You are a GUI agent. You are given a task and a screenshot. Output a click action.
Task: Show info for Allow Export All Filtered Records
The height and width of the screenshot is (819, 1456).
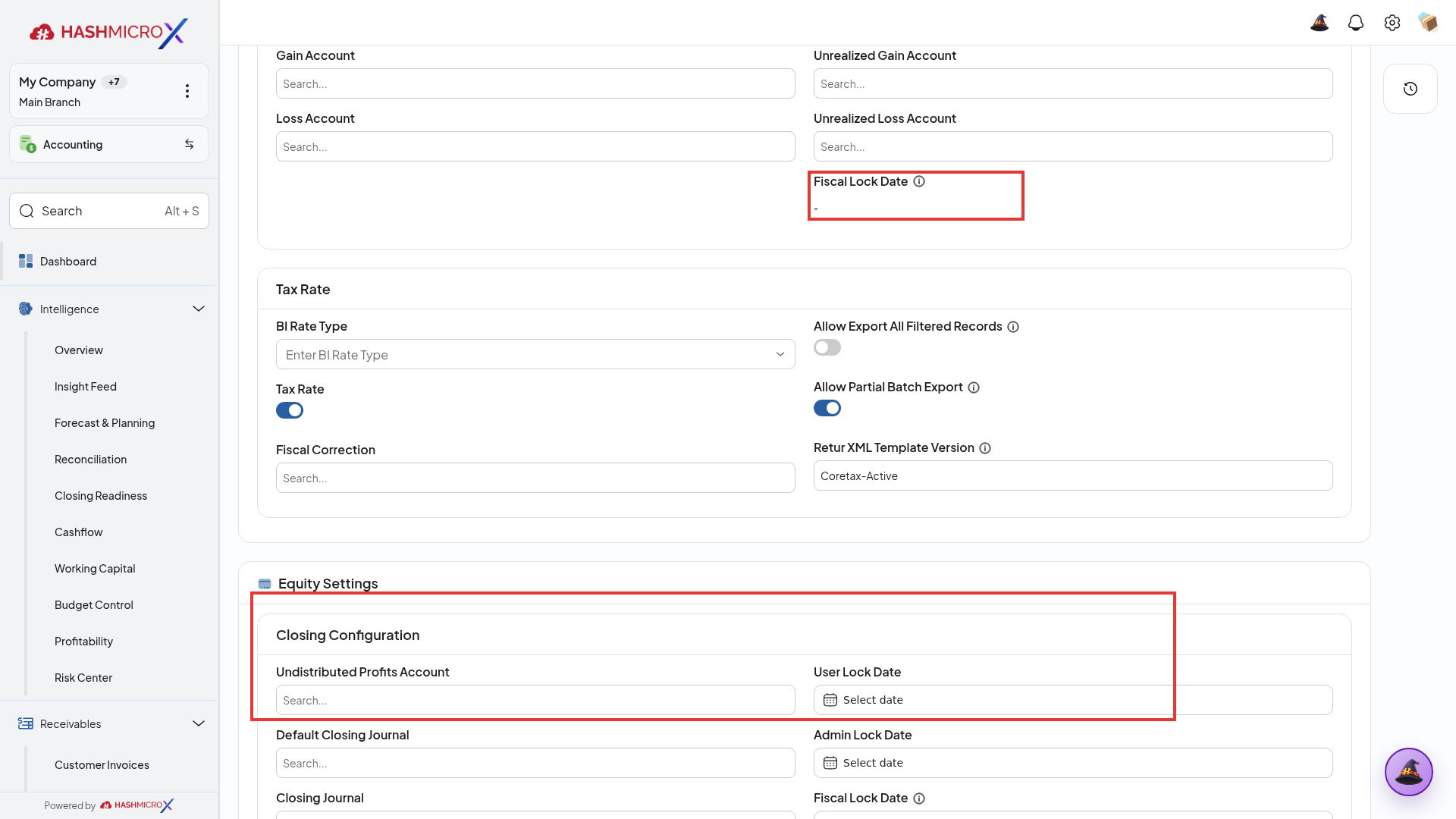tap(1013, 327)
